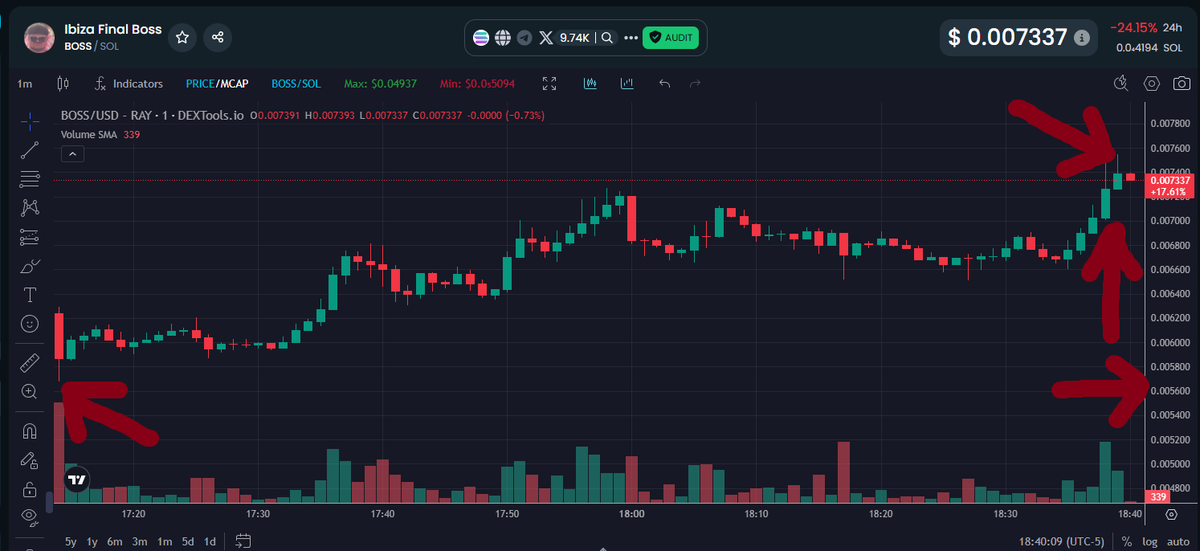Select the crosshair cursor tool

click(29, 120)
